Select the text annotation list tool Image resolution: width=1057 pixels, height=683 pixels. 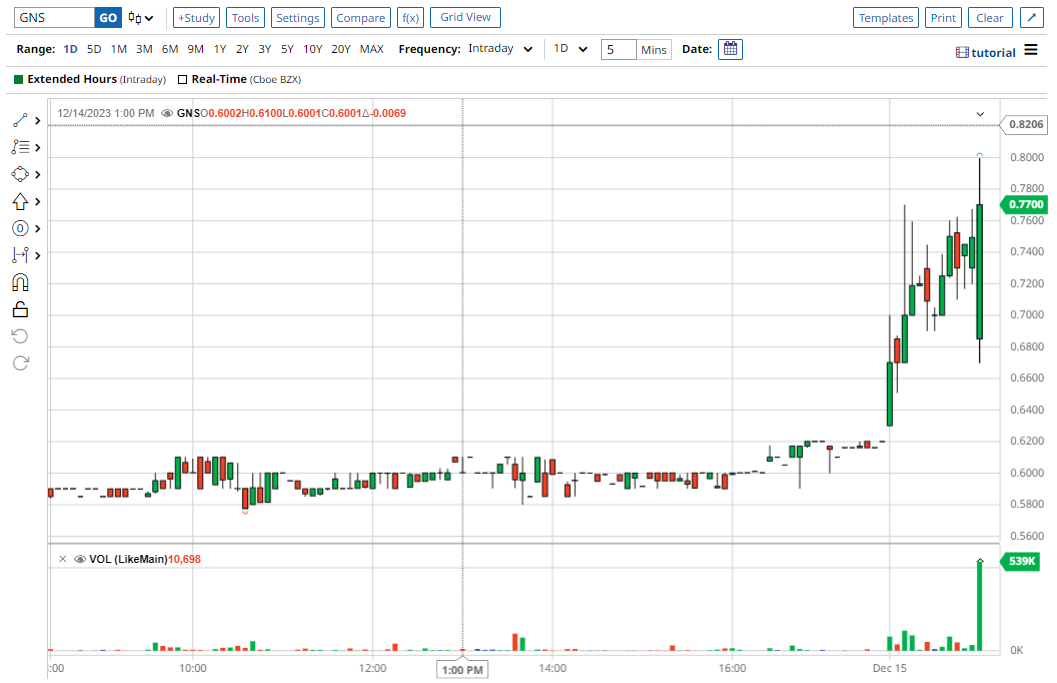pos(20,148)
